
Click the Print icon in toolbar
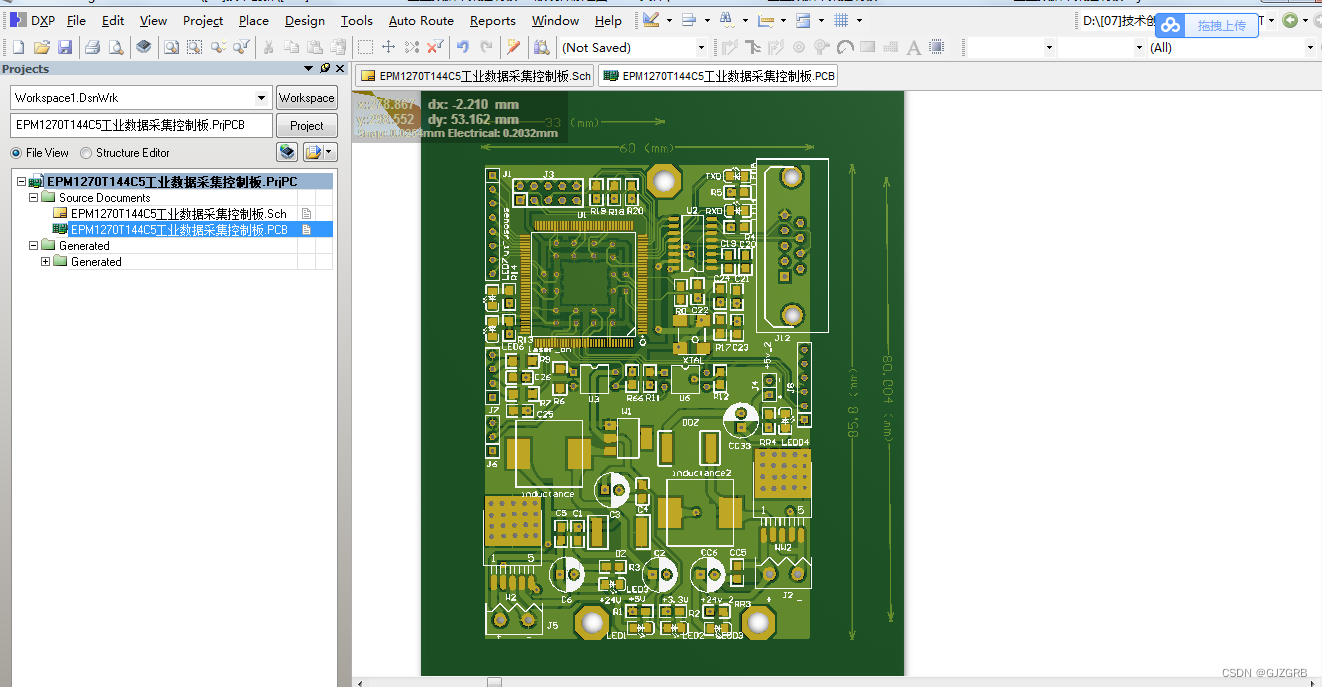coord(93,47)
